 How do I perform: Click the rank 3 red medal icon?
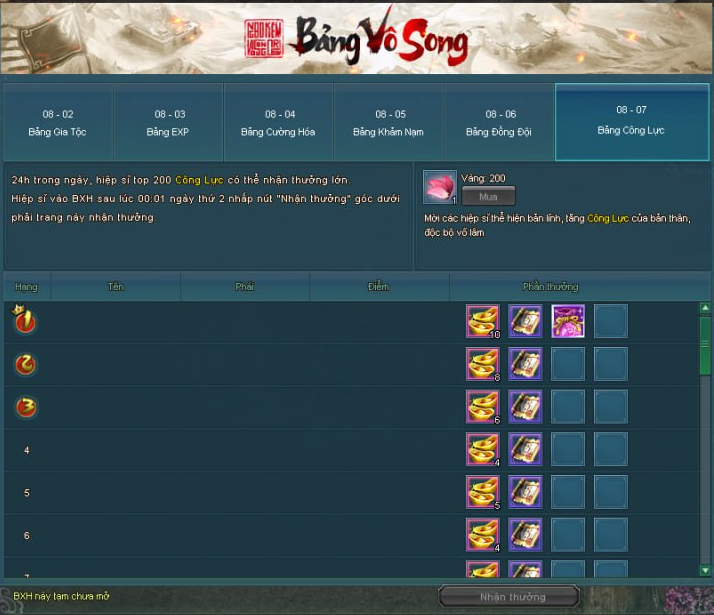[x=26, y=407]
